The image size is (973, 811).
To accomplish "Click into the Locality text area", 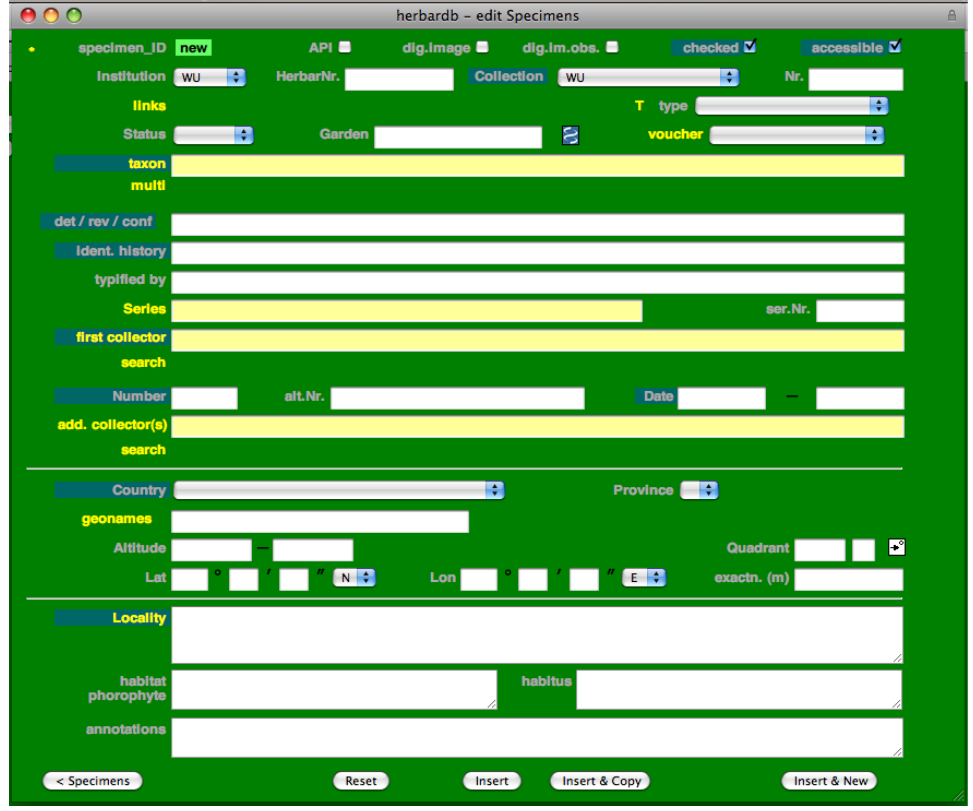I will click(x=537, y=635).
